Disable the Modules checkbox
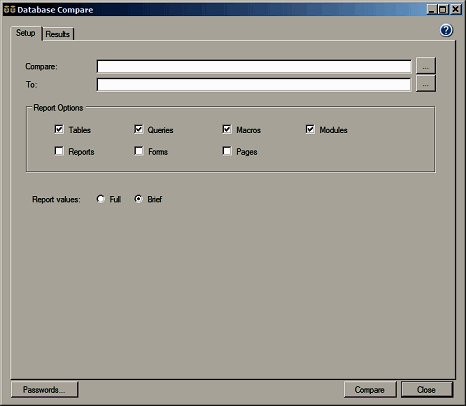The width and height of the screenshot is (466, 406). point(310,129)
